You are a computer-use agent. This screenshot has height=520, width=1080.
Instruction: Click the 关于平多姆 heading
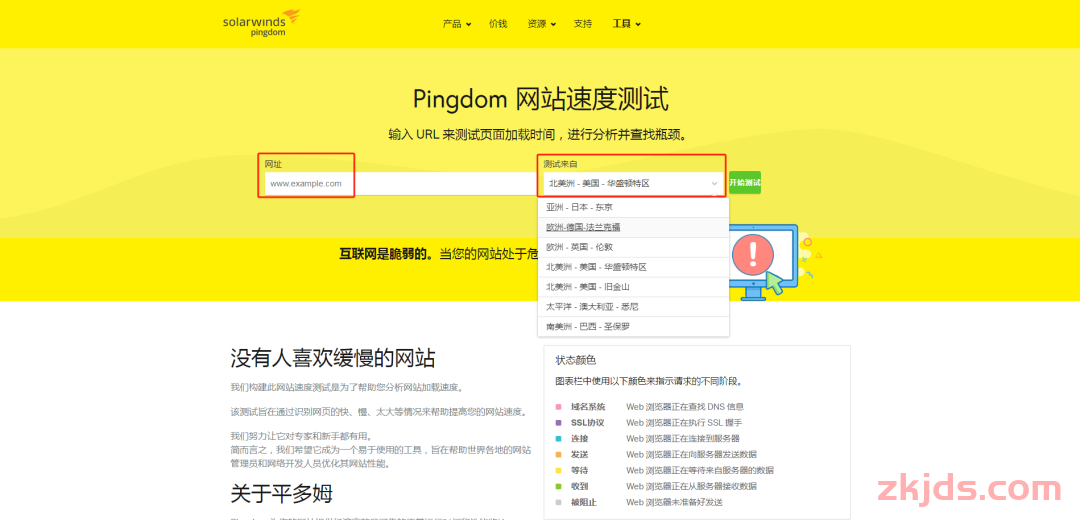[281, 493]
